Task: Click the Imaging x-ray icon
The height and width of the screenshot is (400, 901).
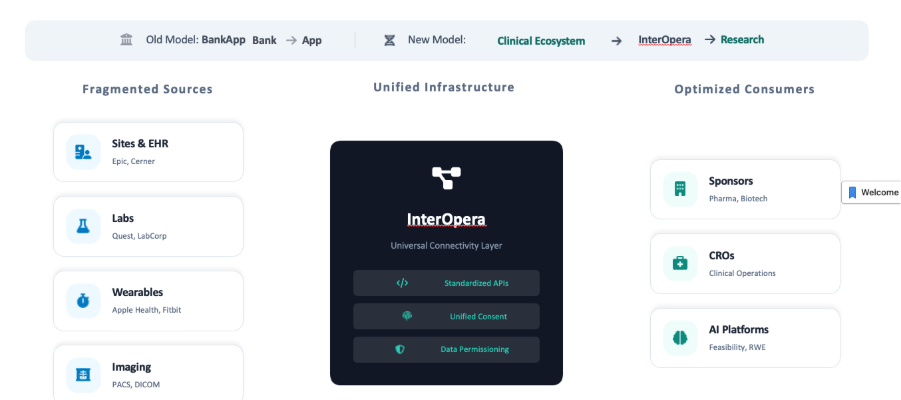Action: pyautogui.click(x=83, y=375)
